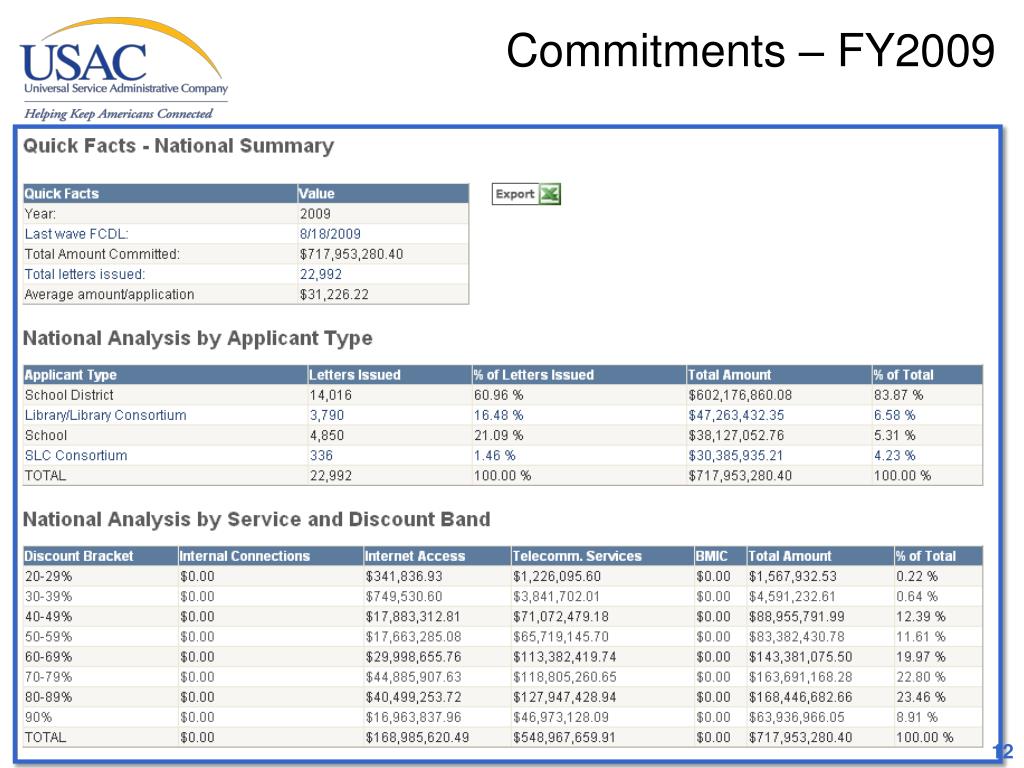Click the BMIC column header
The height and width of the screenshot is (768, 1024).
click(x=720, y=556)
